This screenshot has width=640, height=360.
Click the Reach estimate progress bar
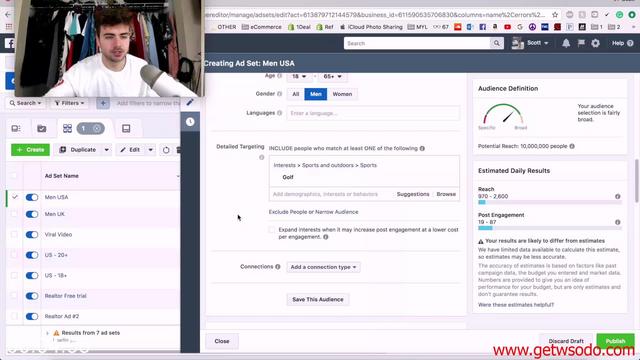549,202
